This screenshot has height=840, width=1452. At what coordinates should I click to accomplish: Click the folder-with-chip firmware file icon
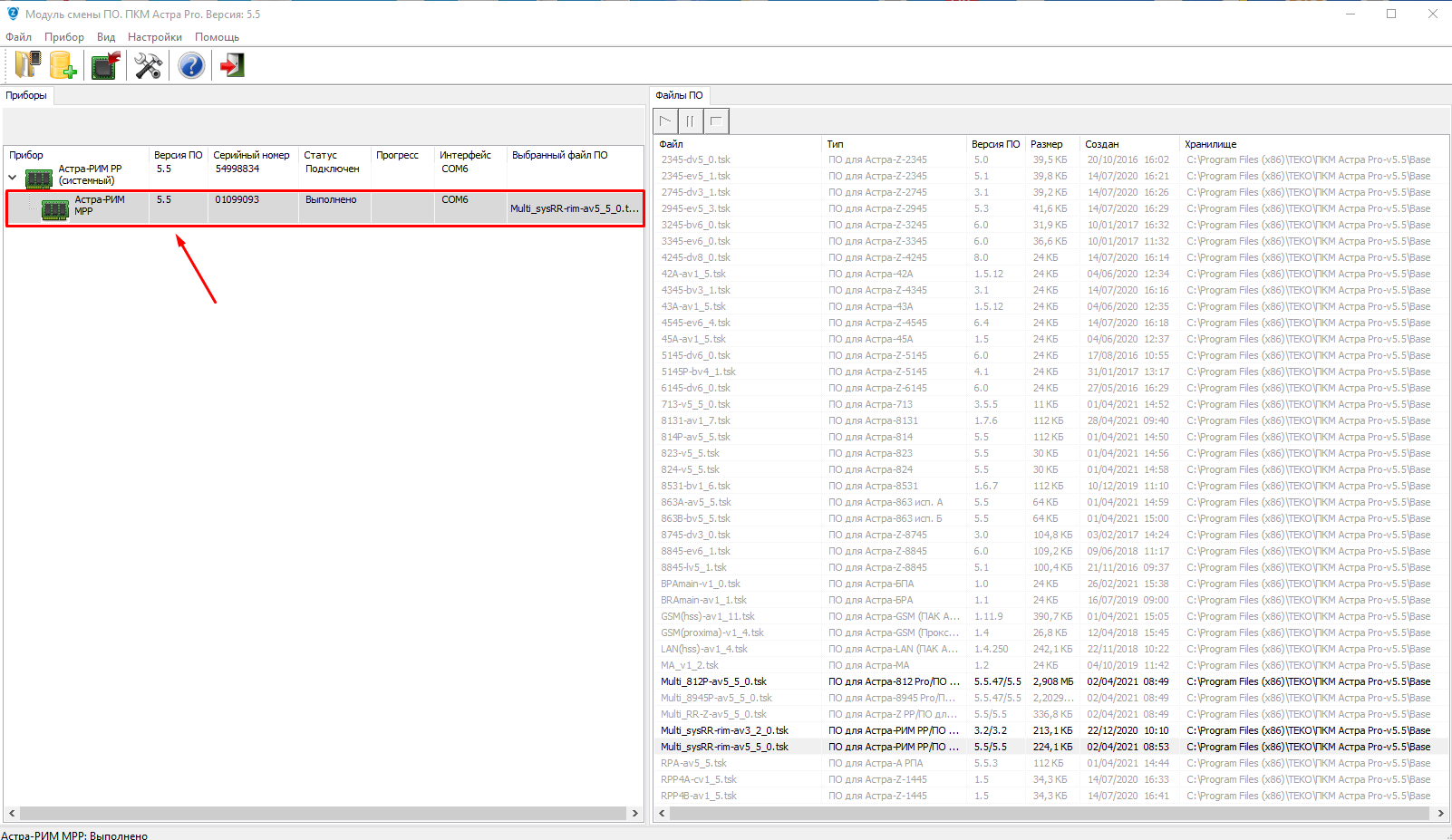pos(27,65)
